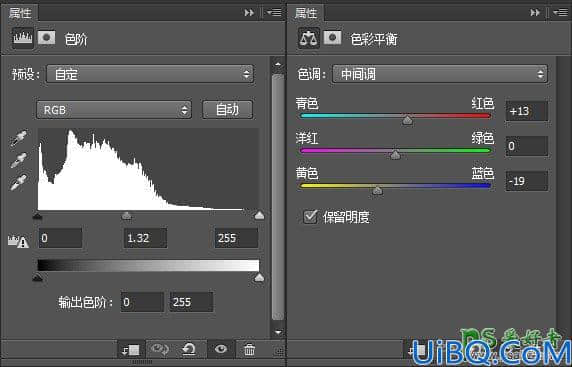This screenshot has height=367, width=572.
Task: Click the output black level slider handle
Action: click(38, 278)
